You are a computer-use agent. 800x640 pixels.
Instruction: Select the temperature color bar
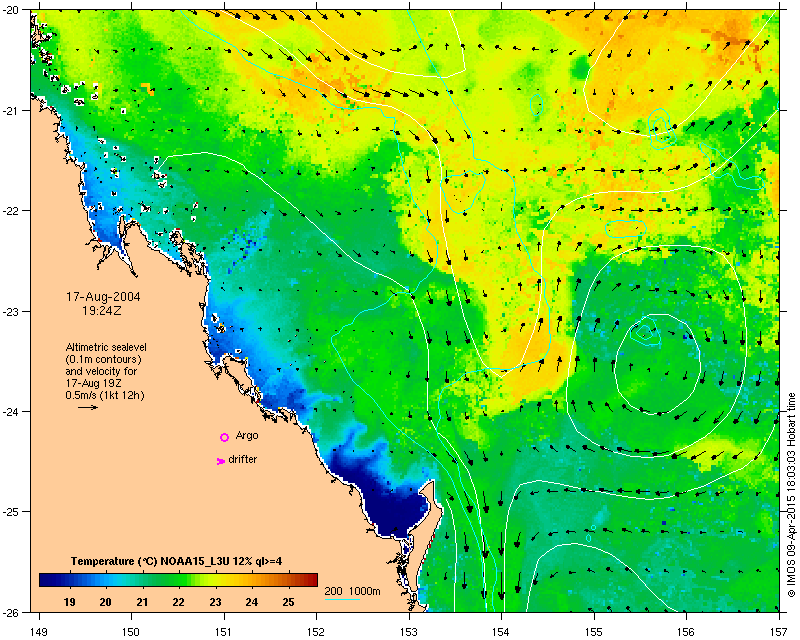click(178, 580)
